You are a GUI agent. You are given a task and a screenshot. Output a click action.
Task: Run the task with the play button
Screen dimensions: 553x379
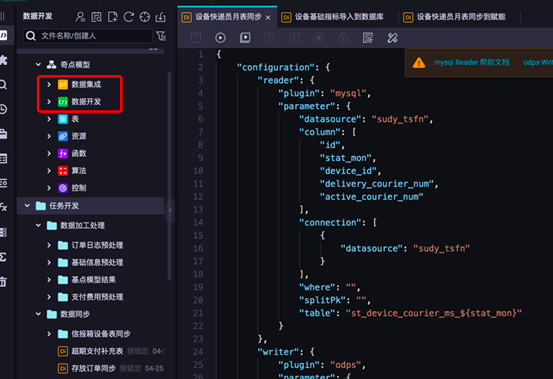[220, 38]
